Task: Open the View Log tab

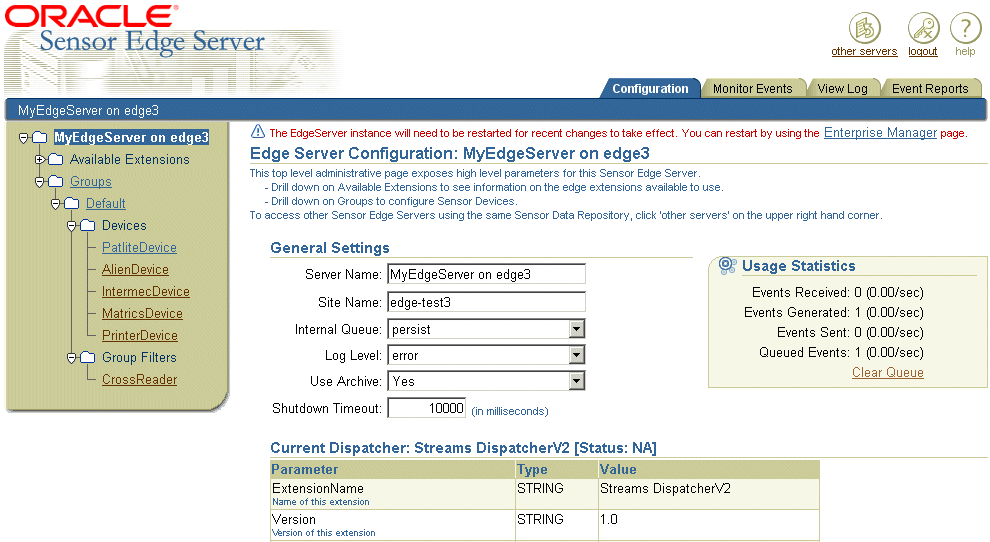Action: 842,88
